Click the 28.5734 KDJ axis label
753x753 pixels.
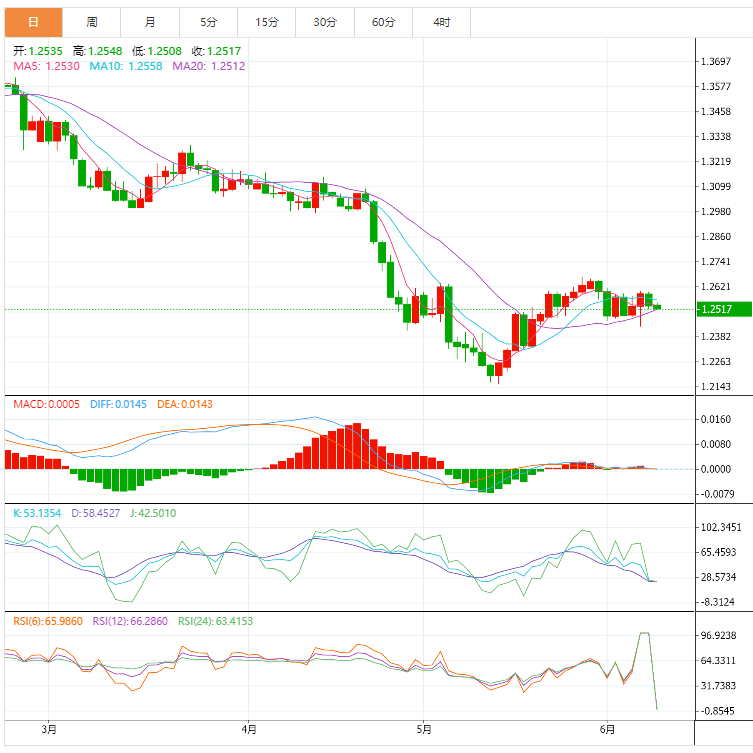point(718,577)
